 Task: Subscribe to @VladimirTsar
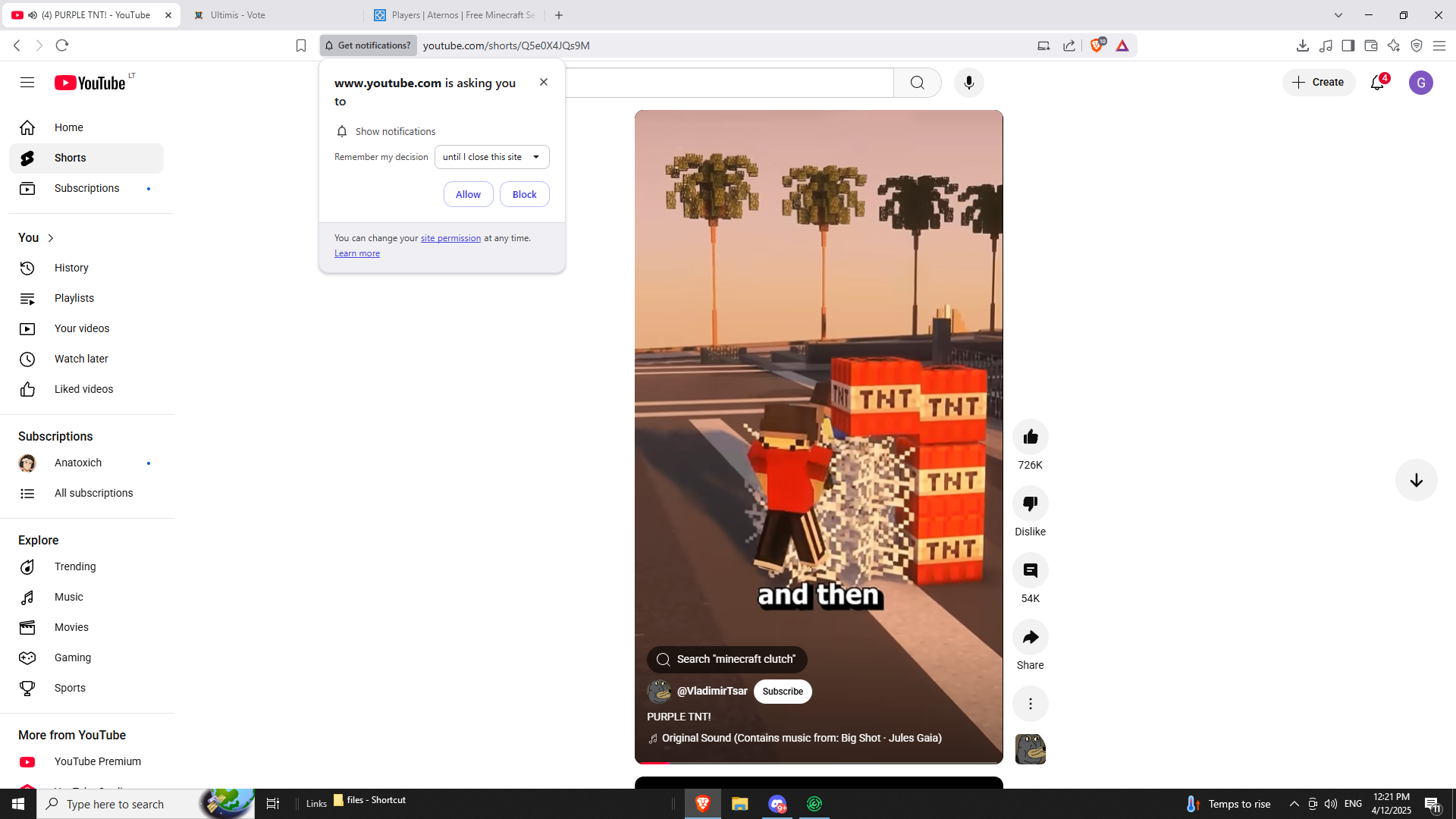[782, 691]
